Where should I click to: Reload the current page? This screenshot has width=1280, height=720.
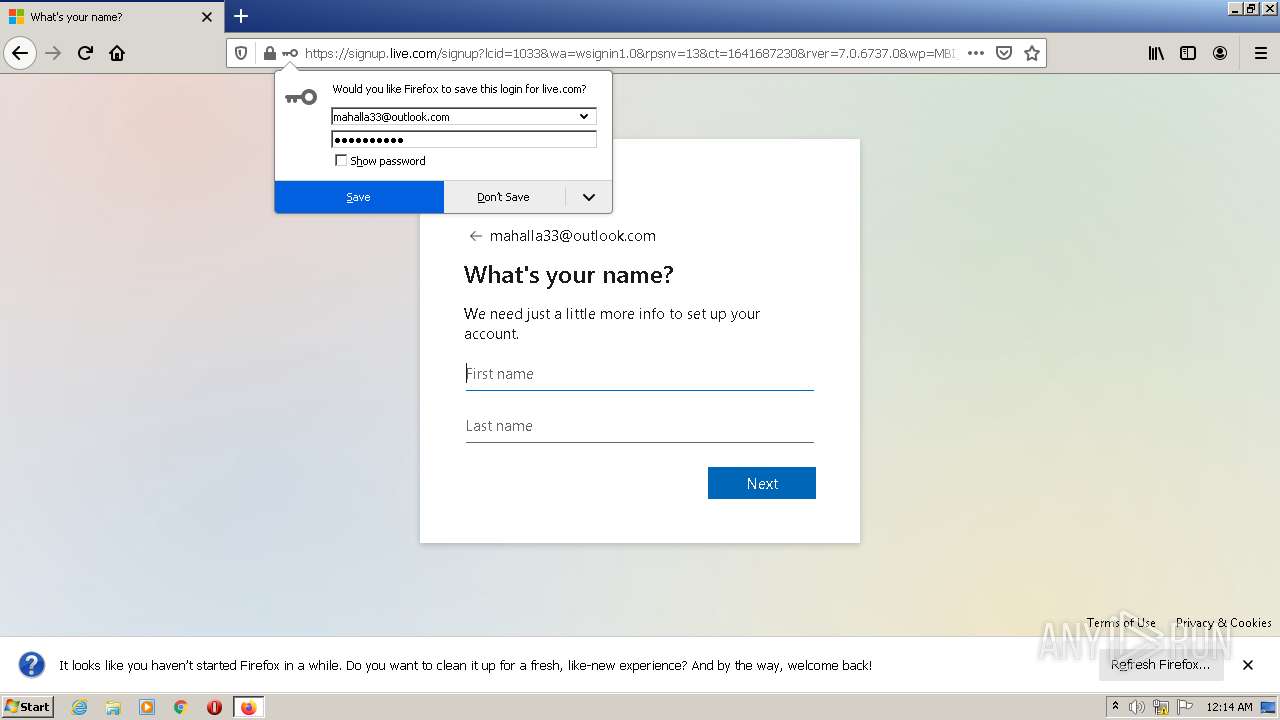pyautogui.click(x=85, y=53)
